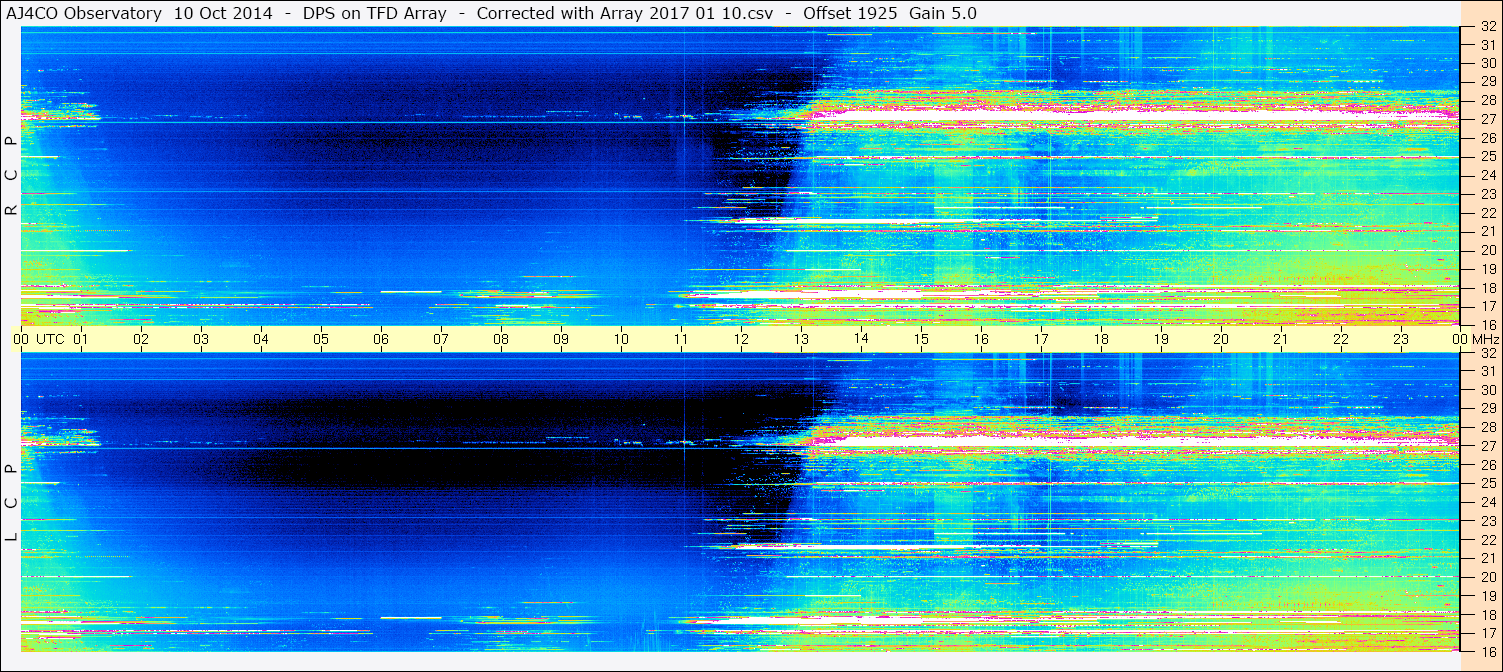Click the 02 hour label on time axis
The height and width of the screenshot is (672, 1503).
click(141, 339)
